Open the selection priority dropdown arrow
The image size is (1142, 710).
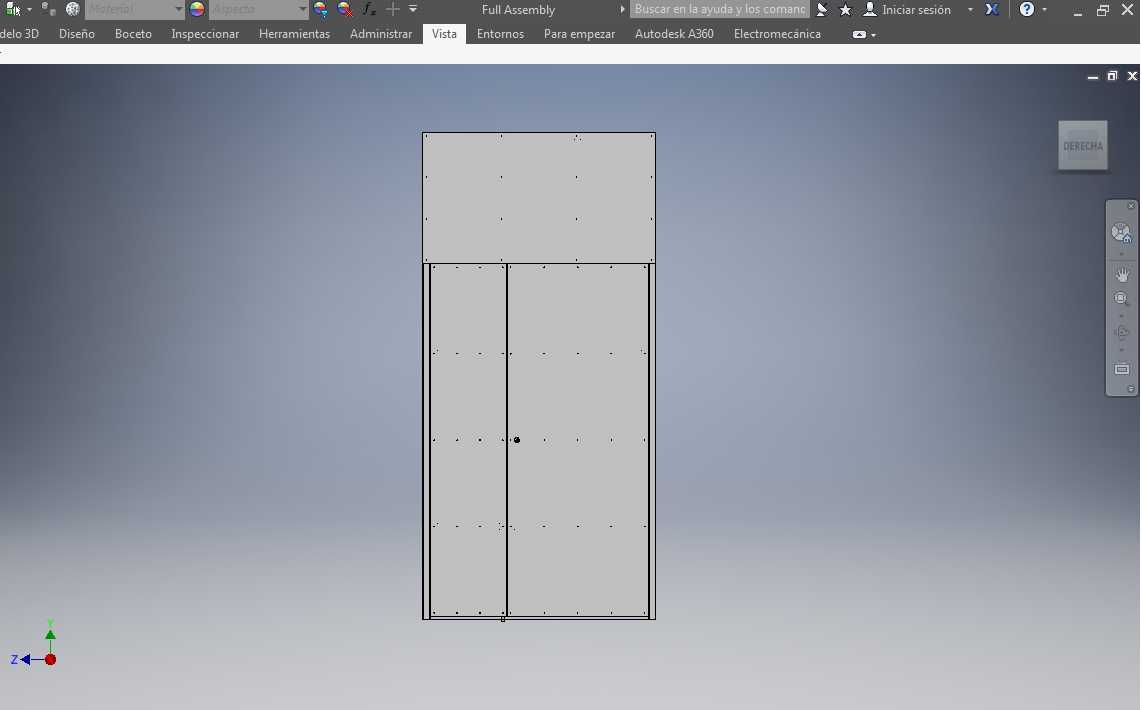click(29, 9)
